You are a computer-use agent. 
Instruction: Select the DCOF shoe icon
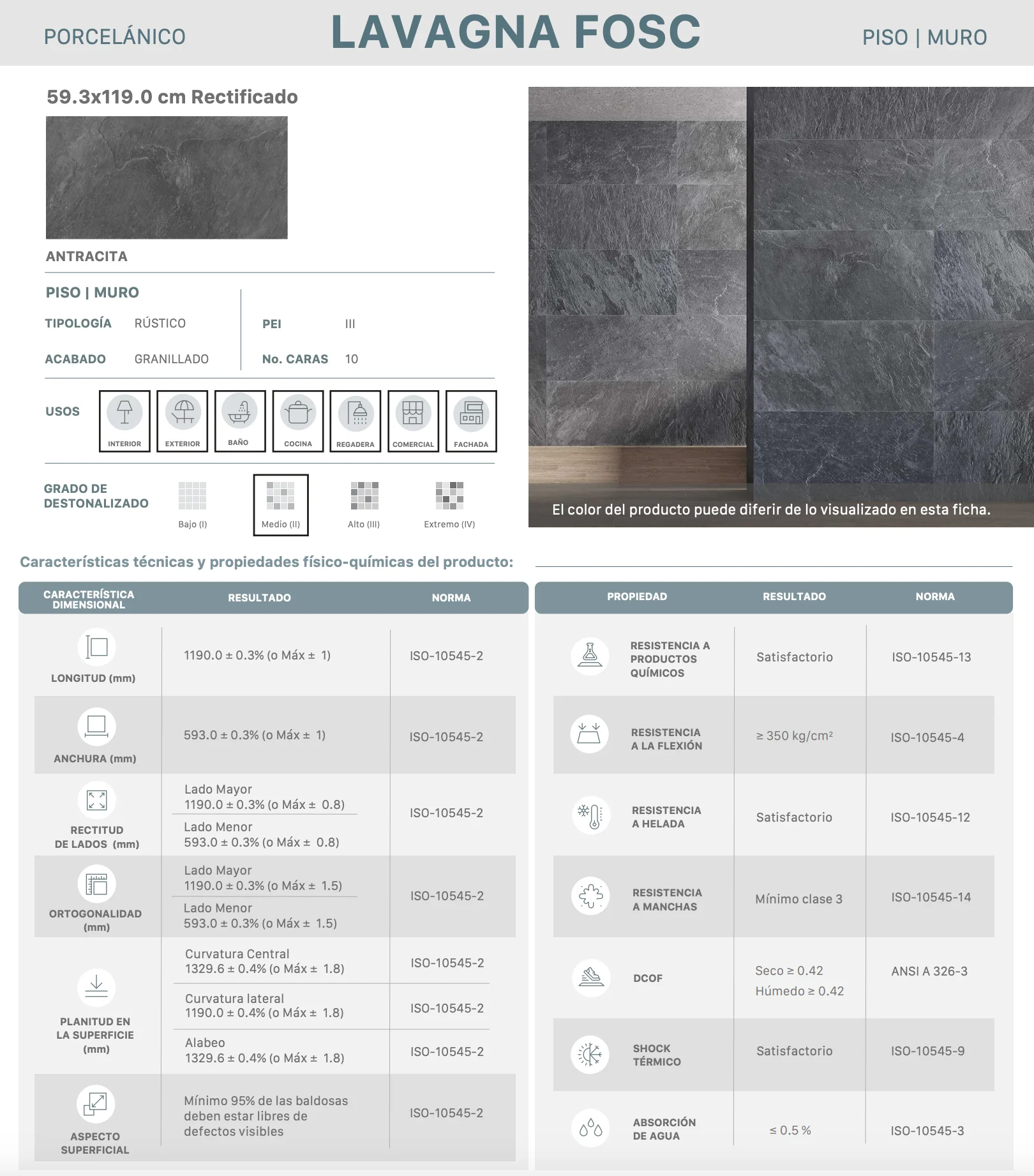(591, 977)
